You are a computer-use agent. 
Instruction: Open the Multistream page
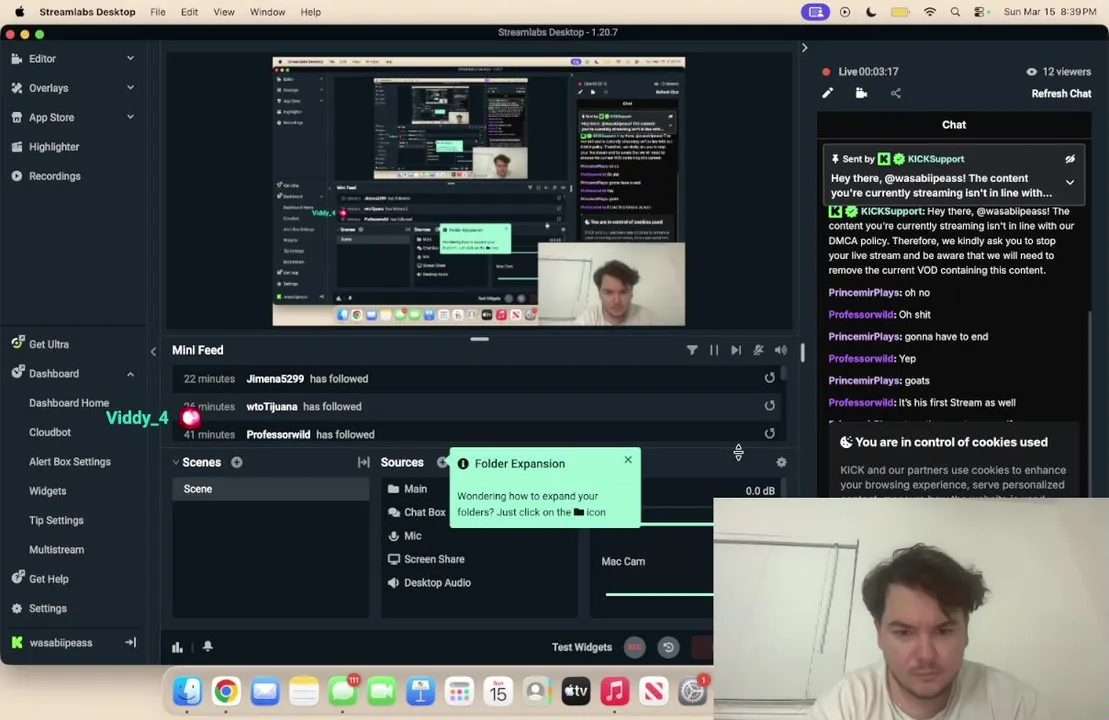tap(56, 550)
